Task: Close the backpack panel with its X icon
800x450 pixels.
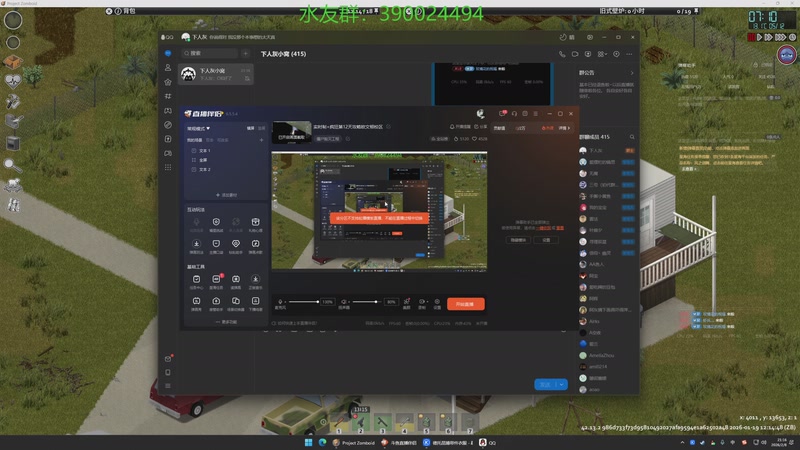Action: 109,11
